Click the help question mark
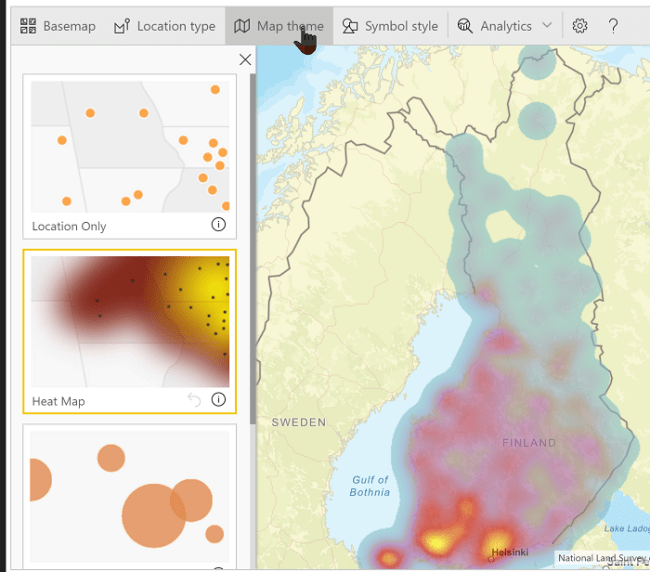Viewport: 650px width, 572px height. tap(614, 26)
